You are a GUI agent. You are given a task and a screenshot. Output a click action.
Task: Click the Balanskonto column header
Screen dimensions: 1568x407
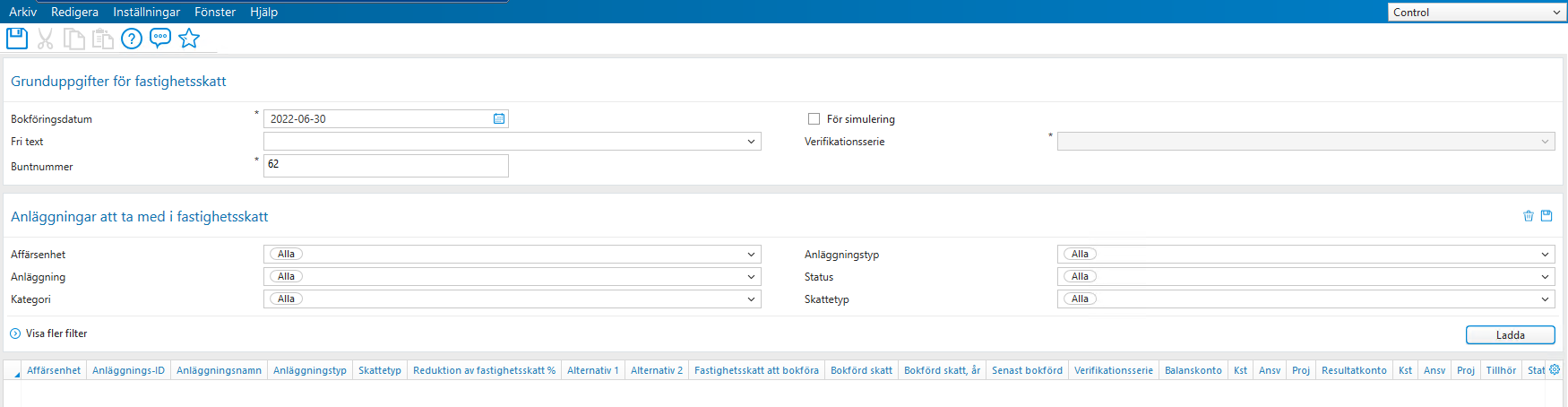click(x=1193, y=370)
